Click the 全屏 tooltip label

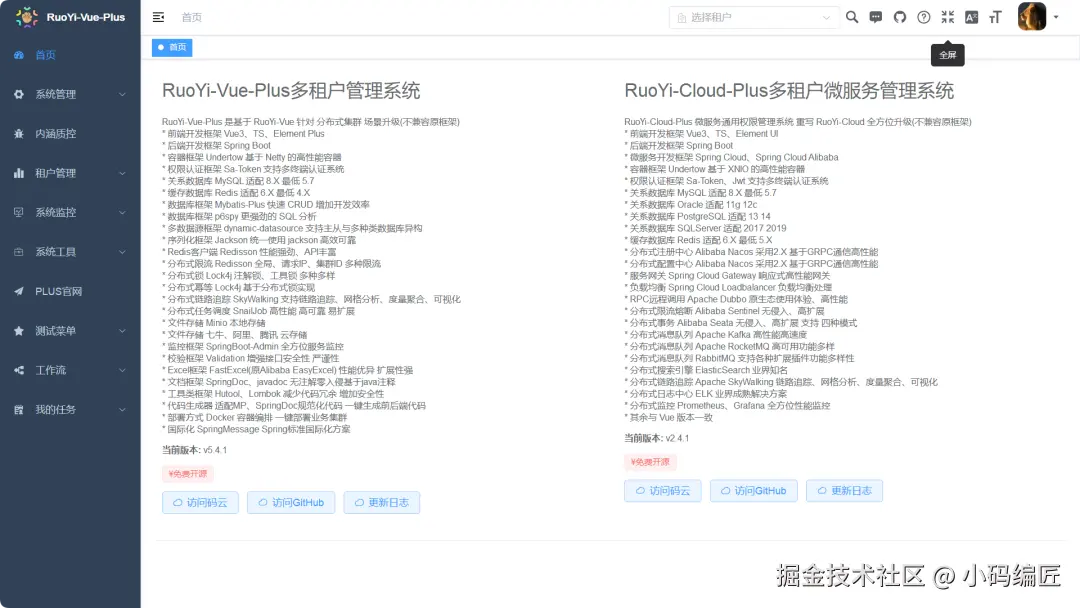948,55
